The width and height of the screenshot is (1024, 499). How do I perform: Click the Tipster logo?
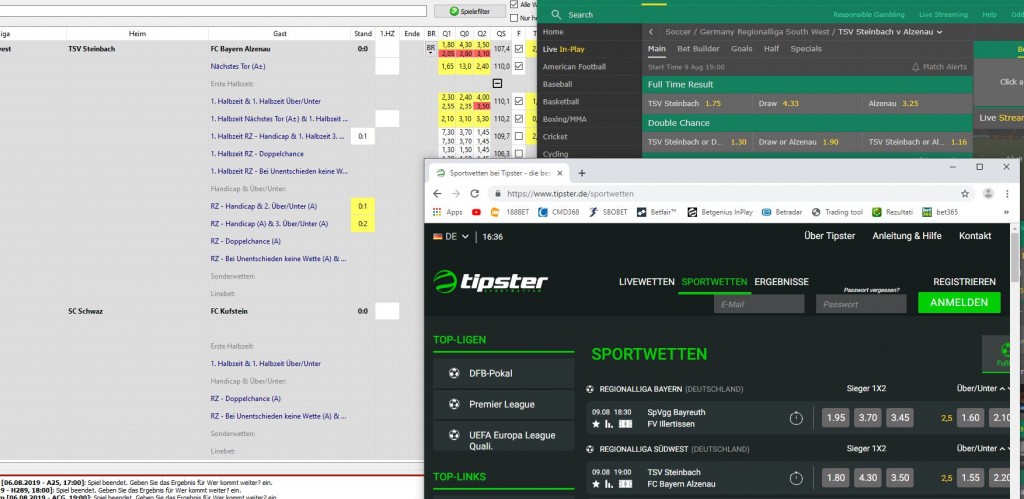click(x=490, y=282)
